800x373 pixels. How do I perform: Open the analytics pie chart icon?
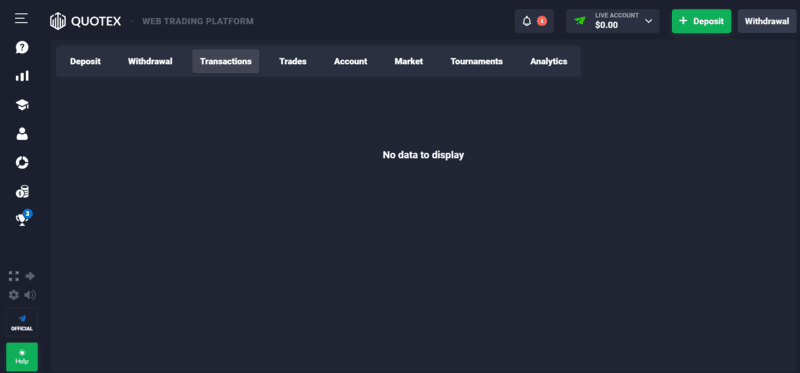point(22,162)
